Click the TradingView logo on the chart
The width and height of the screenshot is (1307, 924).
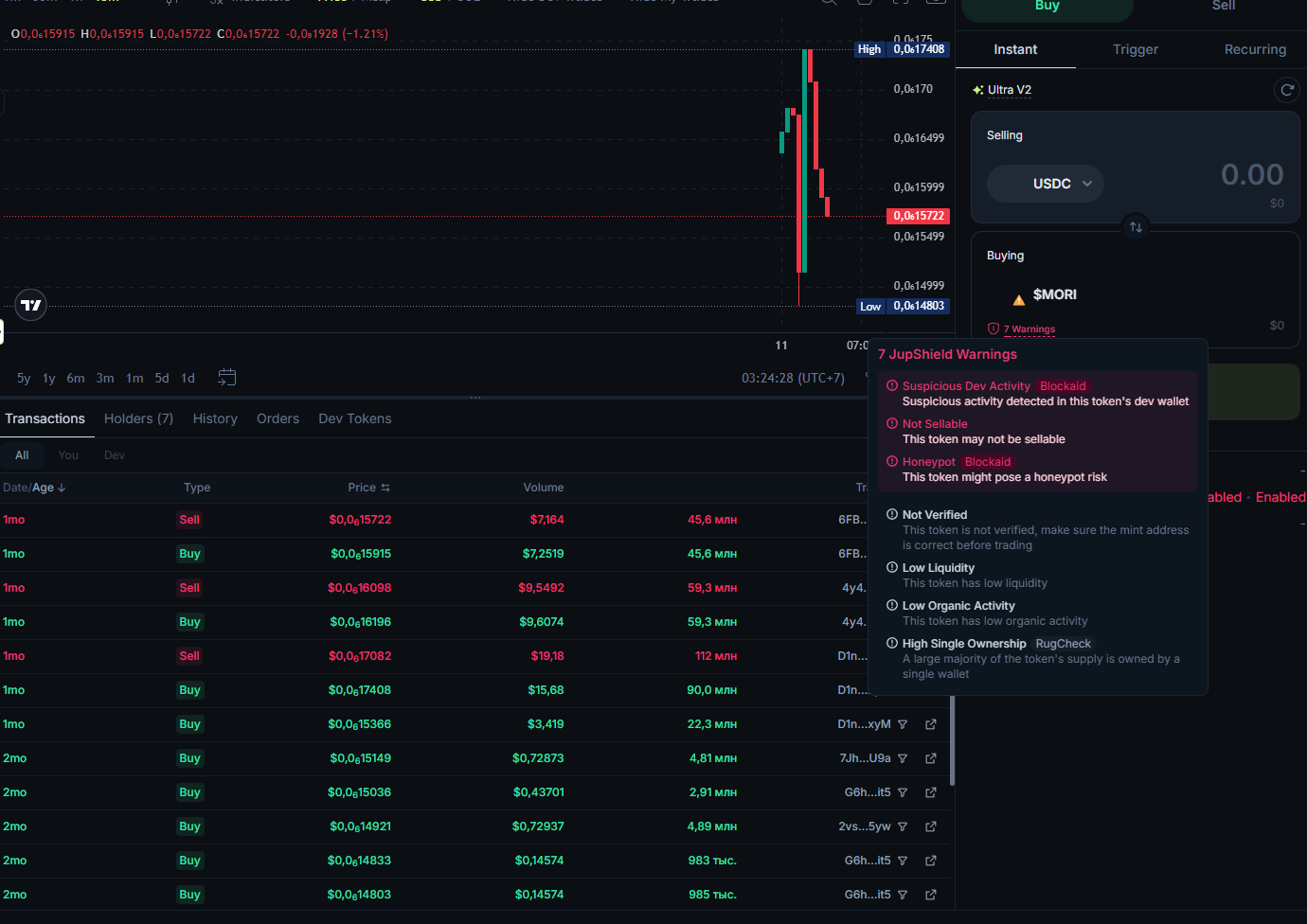[x=31, y=305]
